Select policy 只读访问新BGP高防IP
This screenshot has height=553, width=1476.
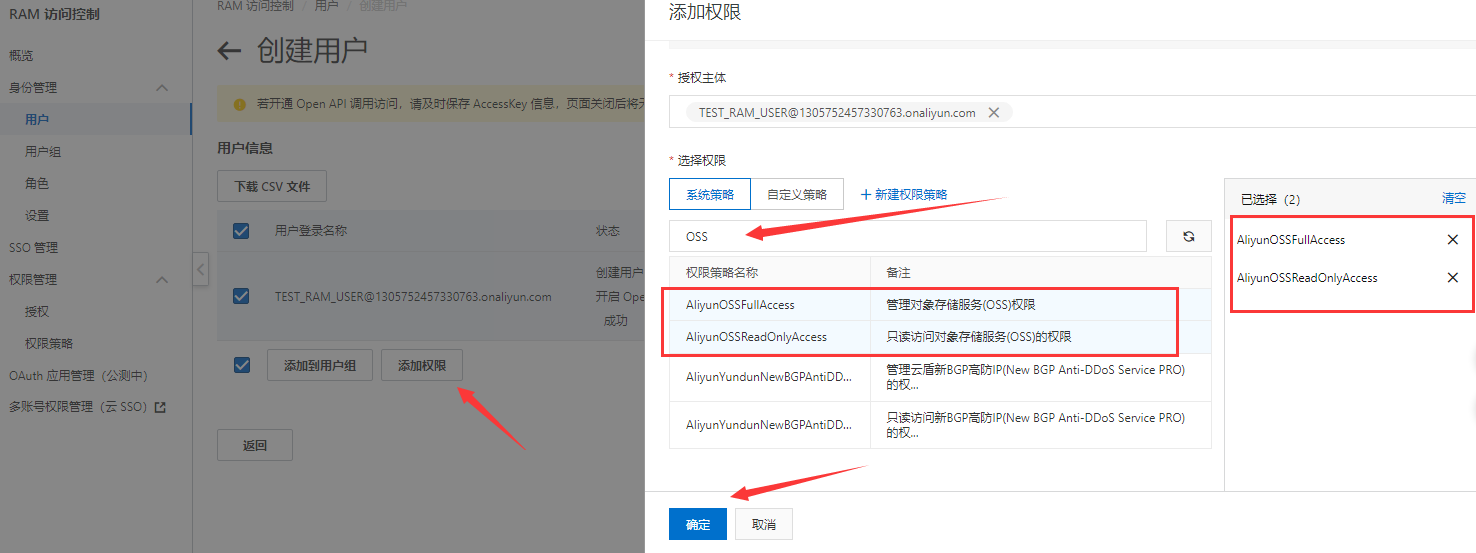tap(940, 424)
